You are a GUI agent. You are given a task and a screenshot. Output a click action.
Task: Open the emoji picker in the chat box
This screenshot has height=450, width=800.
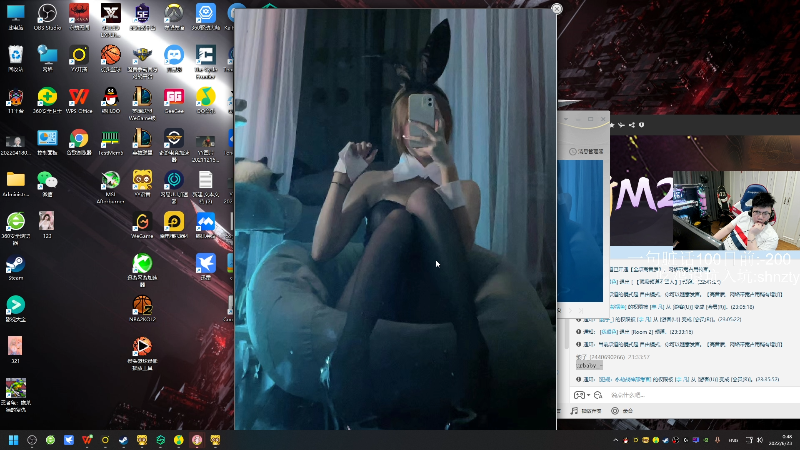(x=598, y=395)
